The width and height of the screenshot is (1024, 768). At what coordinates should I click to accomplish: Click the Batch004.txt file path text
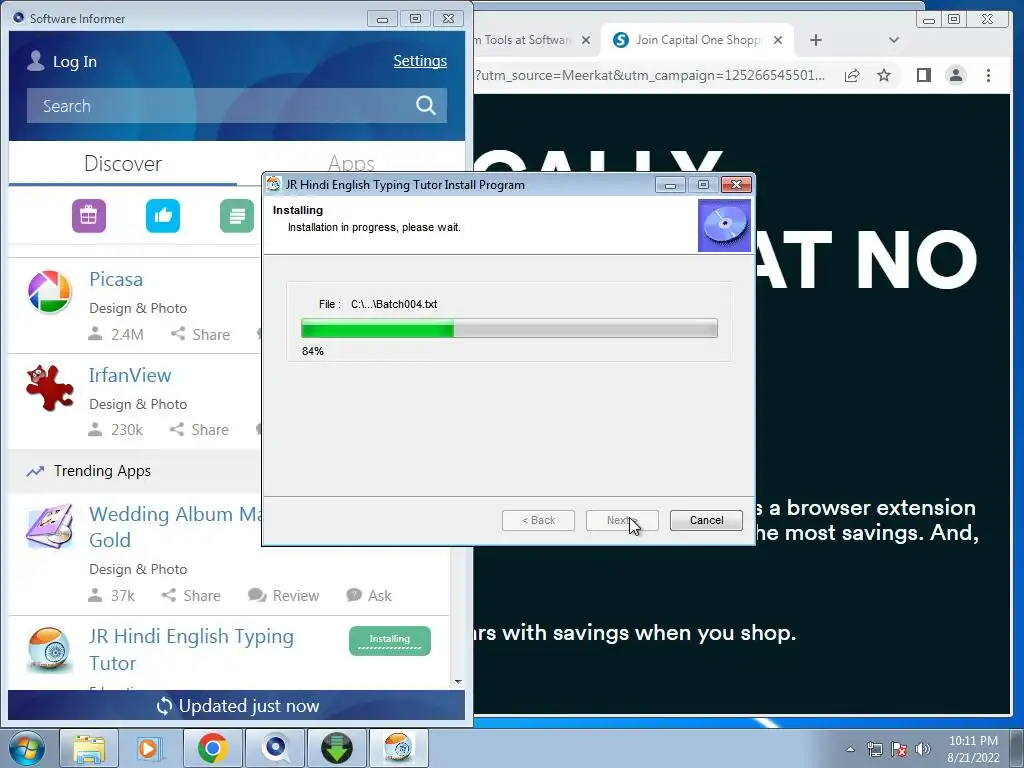tap(394, 304)
